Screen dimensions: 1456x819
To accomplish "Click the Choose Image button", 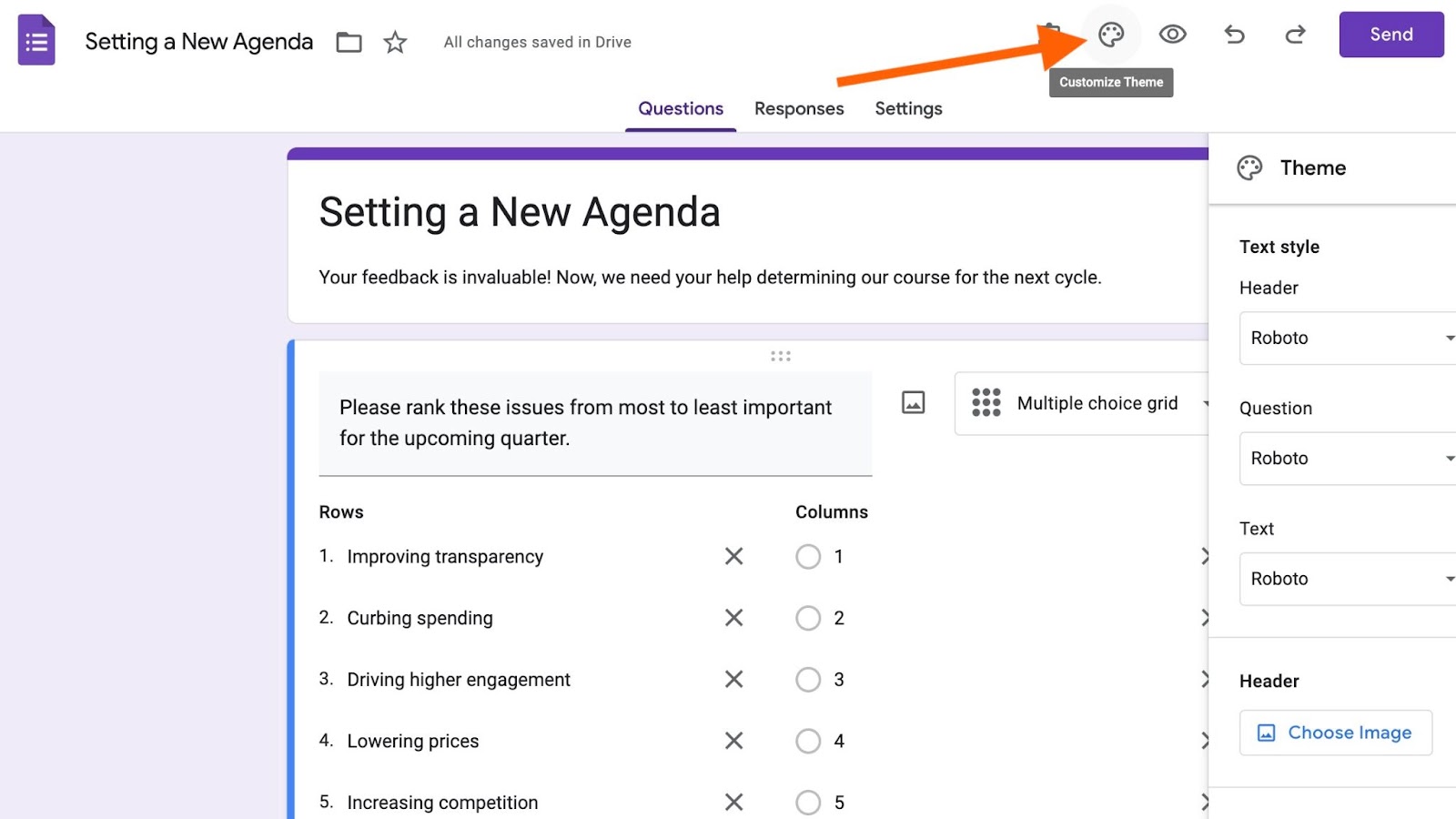I will (1335, 733).
